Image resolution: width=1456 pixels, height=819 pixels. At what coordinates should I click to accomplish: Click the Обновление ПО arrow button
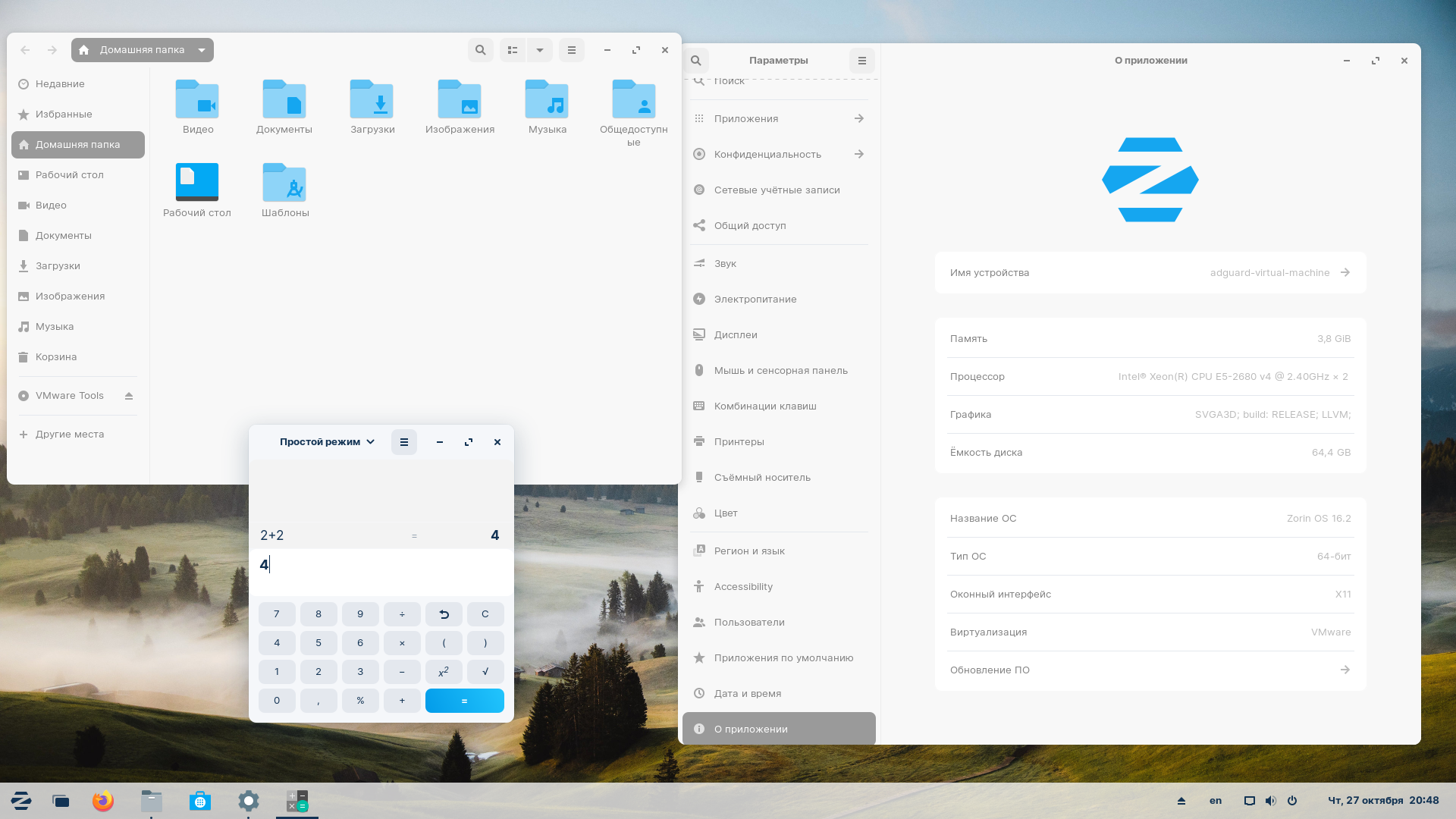[x=1345, y=669]
